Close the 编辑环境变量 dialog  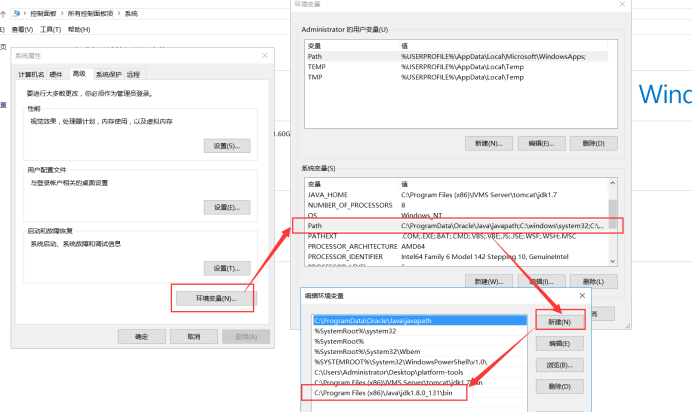coord(582,296)
